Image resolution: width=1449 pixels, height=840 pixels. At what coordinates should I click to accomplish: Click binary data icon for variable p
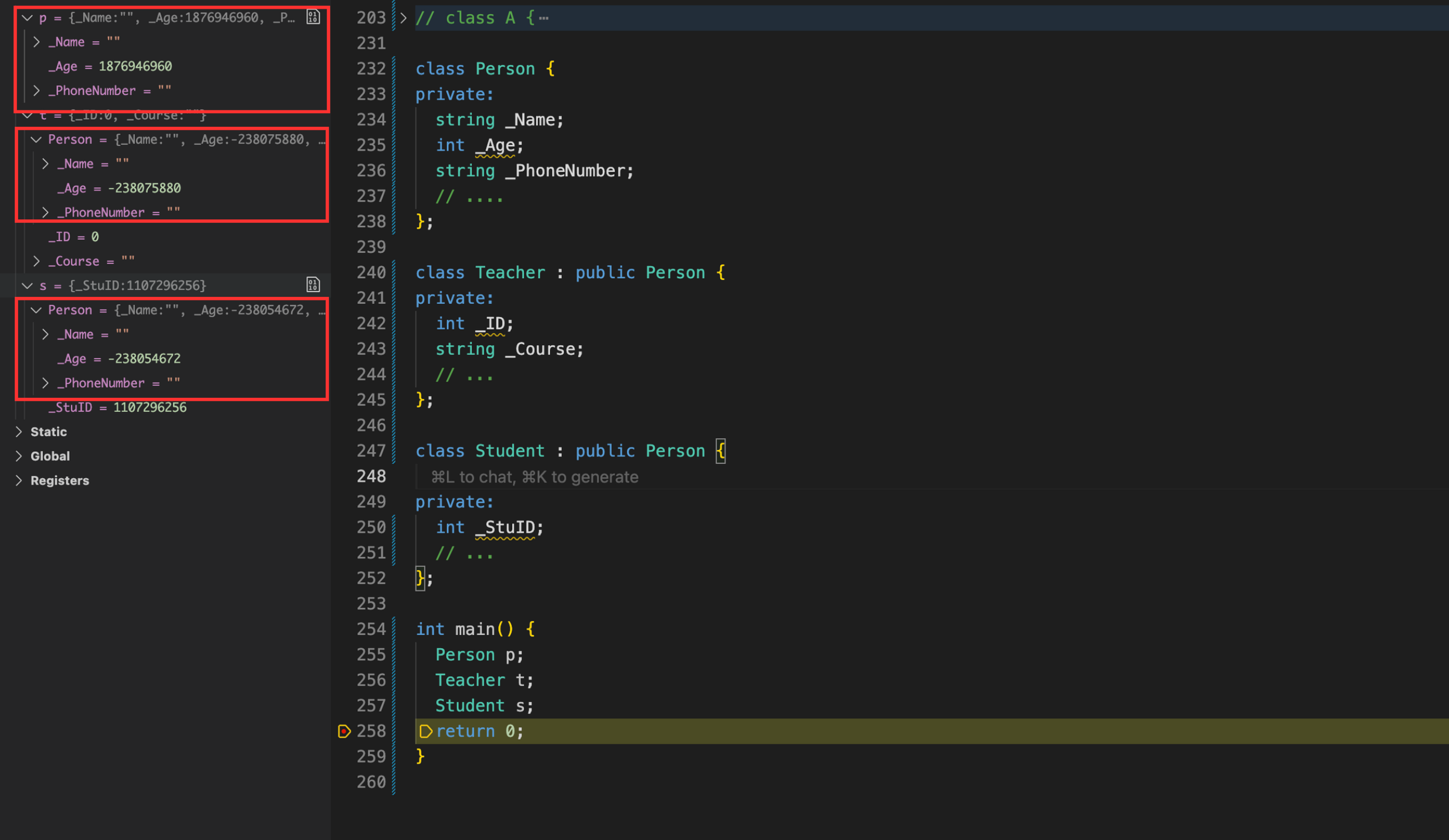pyautogui.click(x=313, y=18)
